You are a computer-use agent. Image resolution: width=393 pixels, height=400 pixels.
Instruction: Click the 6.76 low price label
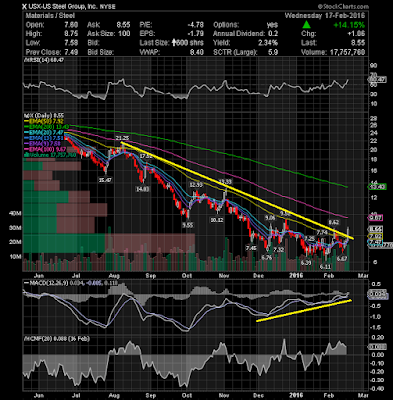coord(267,257)
